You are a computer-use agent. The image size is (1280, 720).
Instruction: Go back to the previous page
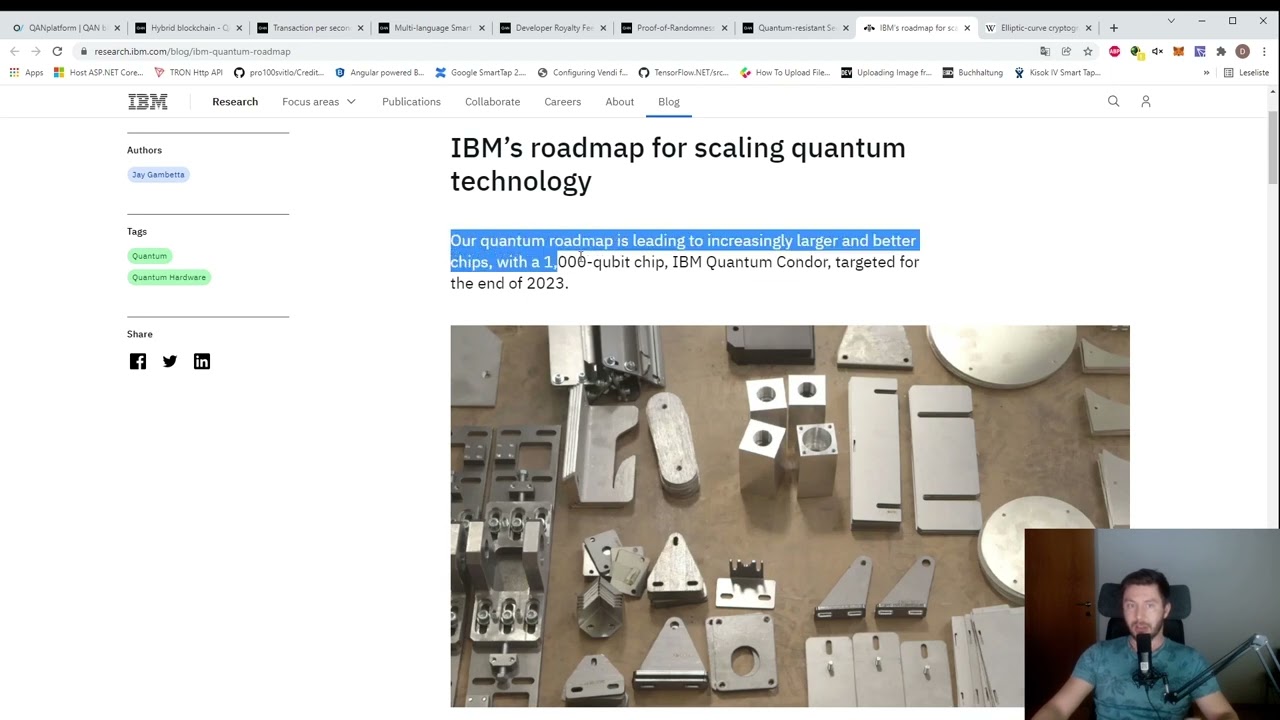click(14, 51)
